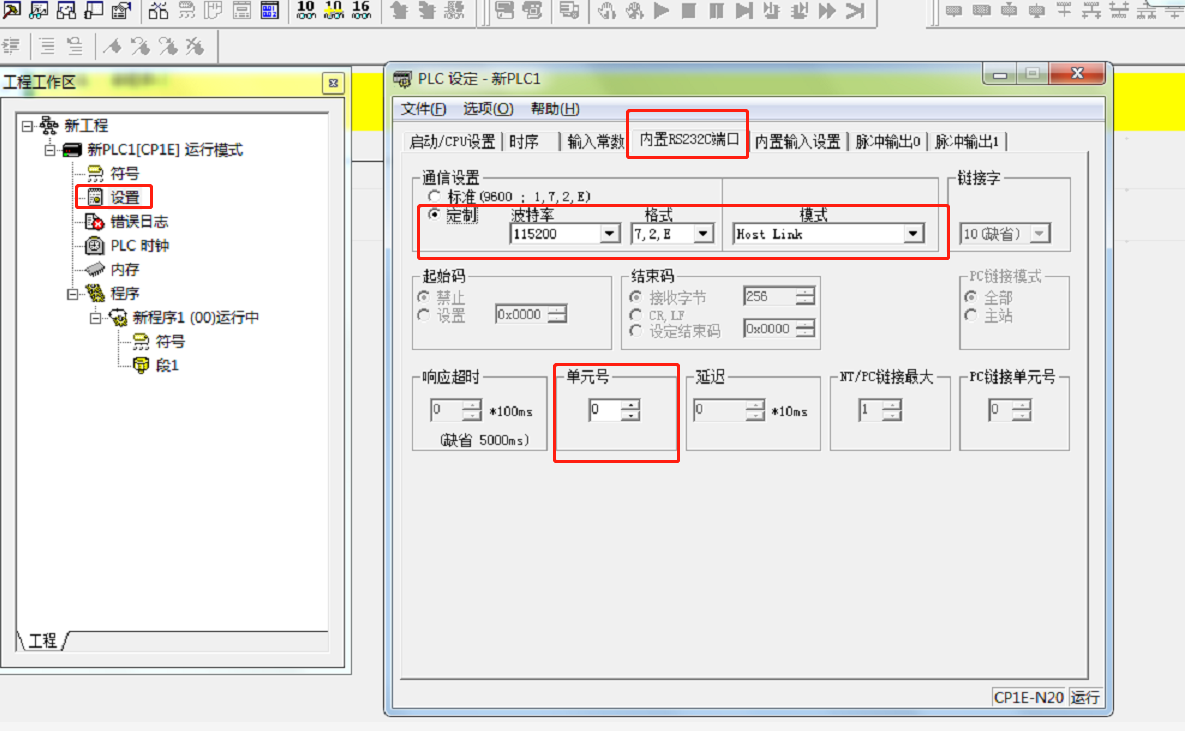Select the 全部 radio in PC链接模式
1185x731 pixels.
pyautogui.click(x=971, y=297)
